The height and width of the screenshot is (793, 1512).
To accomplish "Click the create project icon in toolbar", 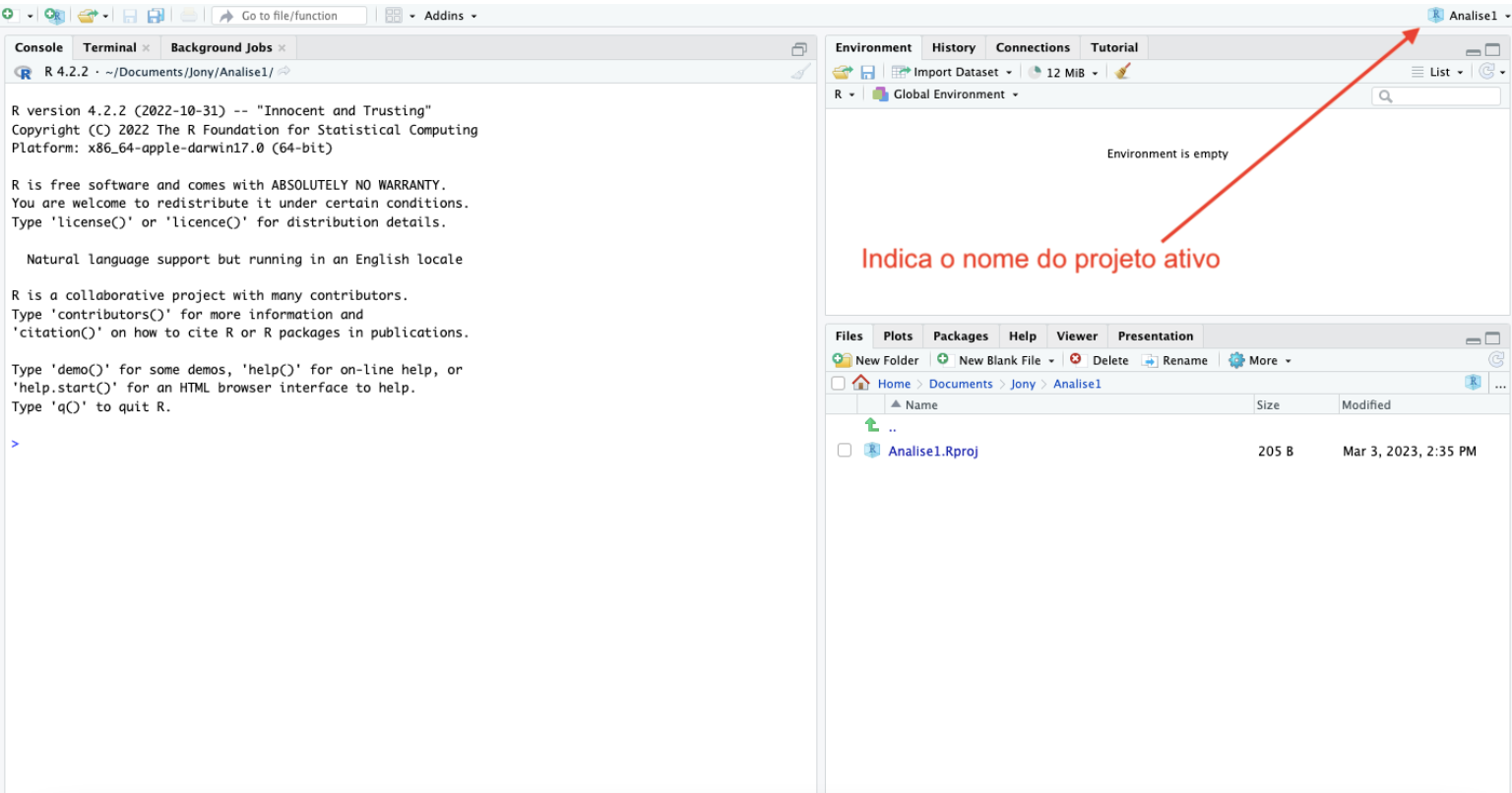I will (54, 16).
